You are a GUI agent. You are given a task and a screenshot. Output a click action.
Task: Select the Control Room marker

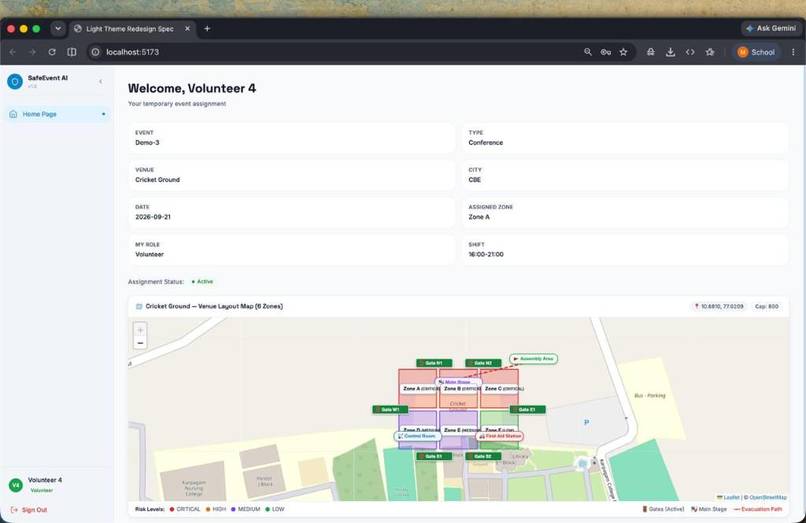418,436
